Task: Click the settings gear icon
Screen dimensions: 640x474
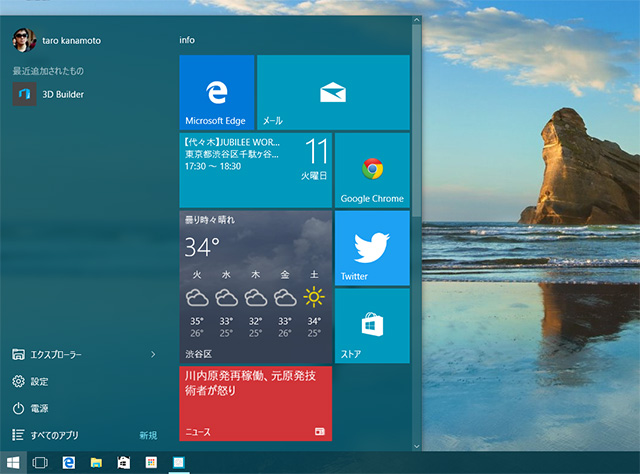Action: point(18,381)
